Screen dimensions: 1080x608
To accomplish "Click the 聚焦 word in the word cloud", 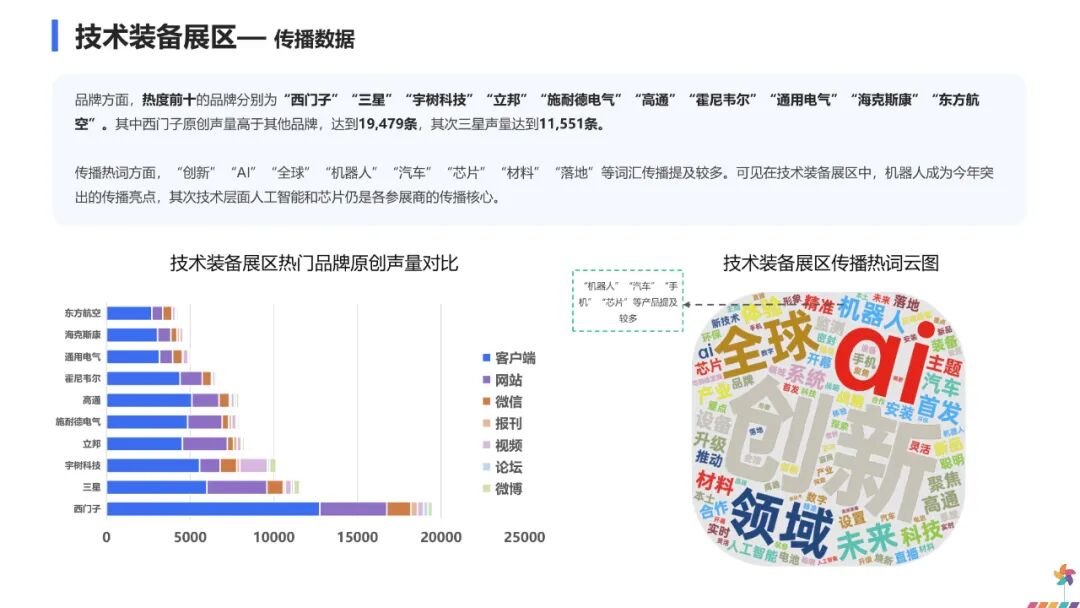I will click(944, 481).
